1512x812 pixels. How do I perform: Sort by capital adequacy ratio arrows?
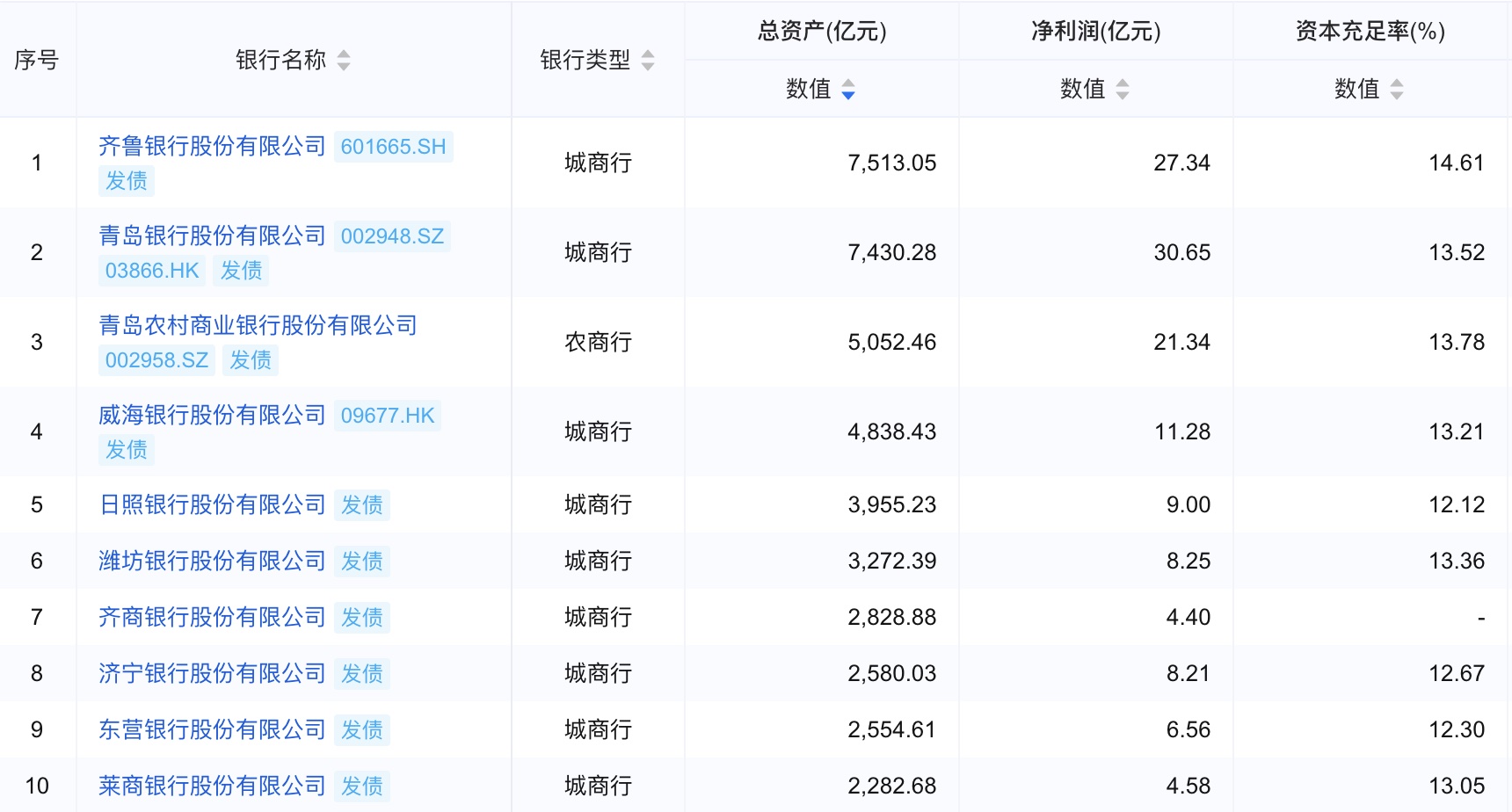tap(1397, 89)
